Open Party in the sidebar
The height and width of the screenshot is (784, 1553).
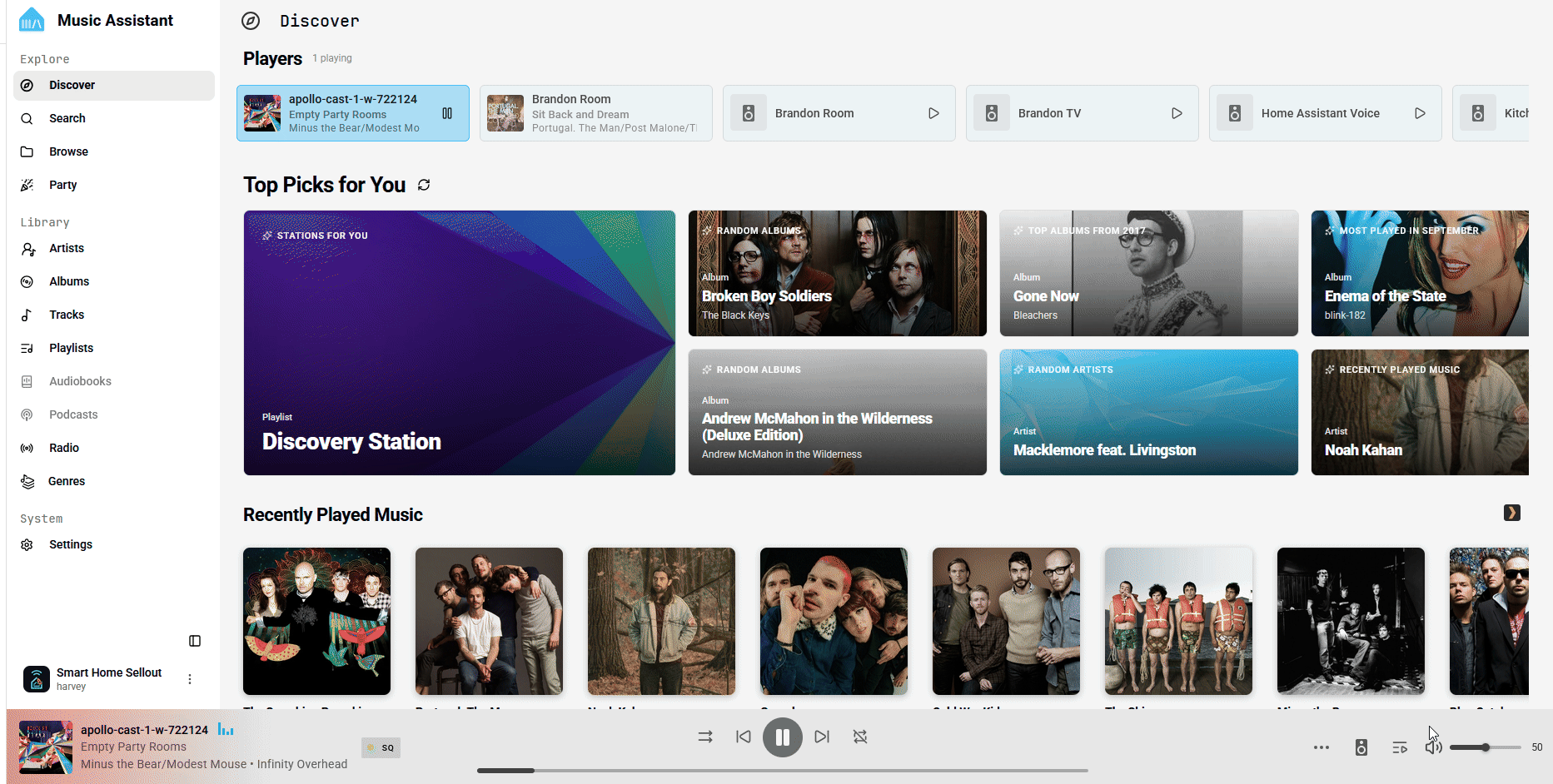pos(114,185)
